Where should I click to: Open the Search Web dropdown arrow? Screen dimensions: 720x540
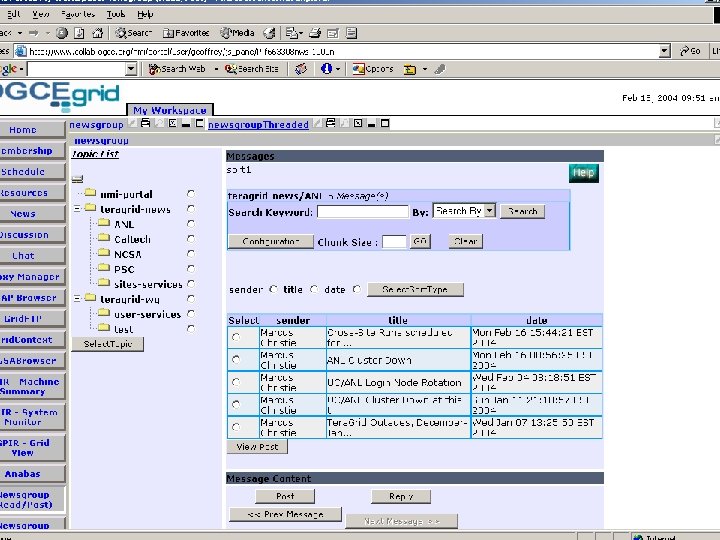216,69
